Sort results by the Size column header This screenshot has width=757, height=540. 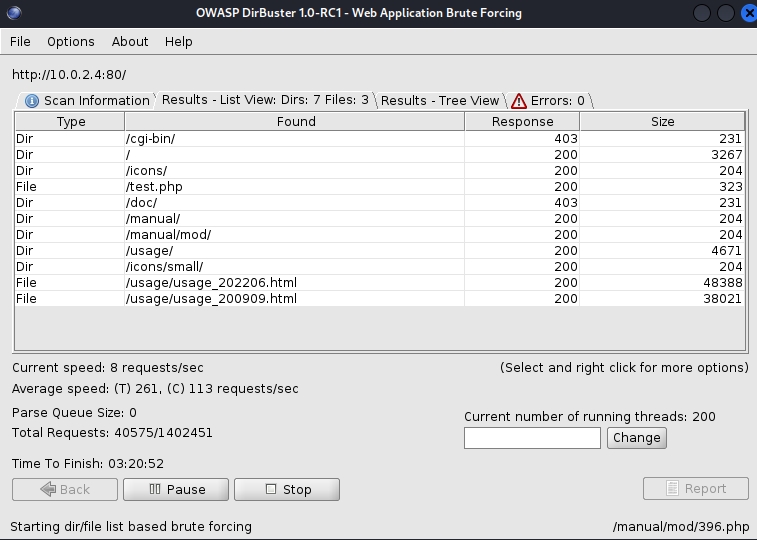tap(662, 122)
